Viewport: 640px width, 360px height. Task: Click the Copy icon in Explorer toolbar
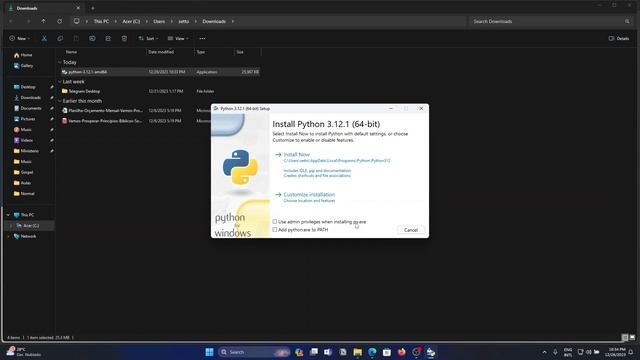(60, 38)
